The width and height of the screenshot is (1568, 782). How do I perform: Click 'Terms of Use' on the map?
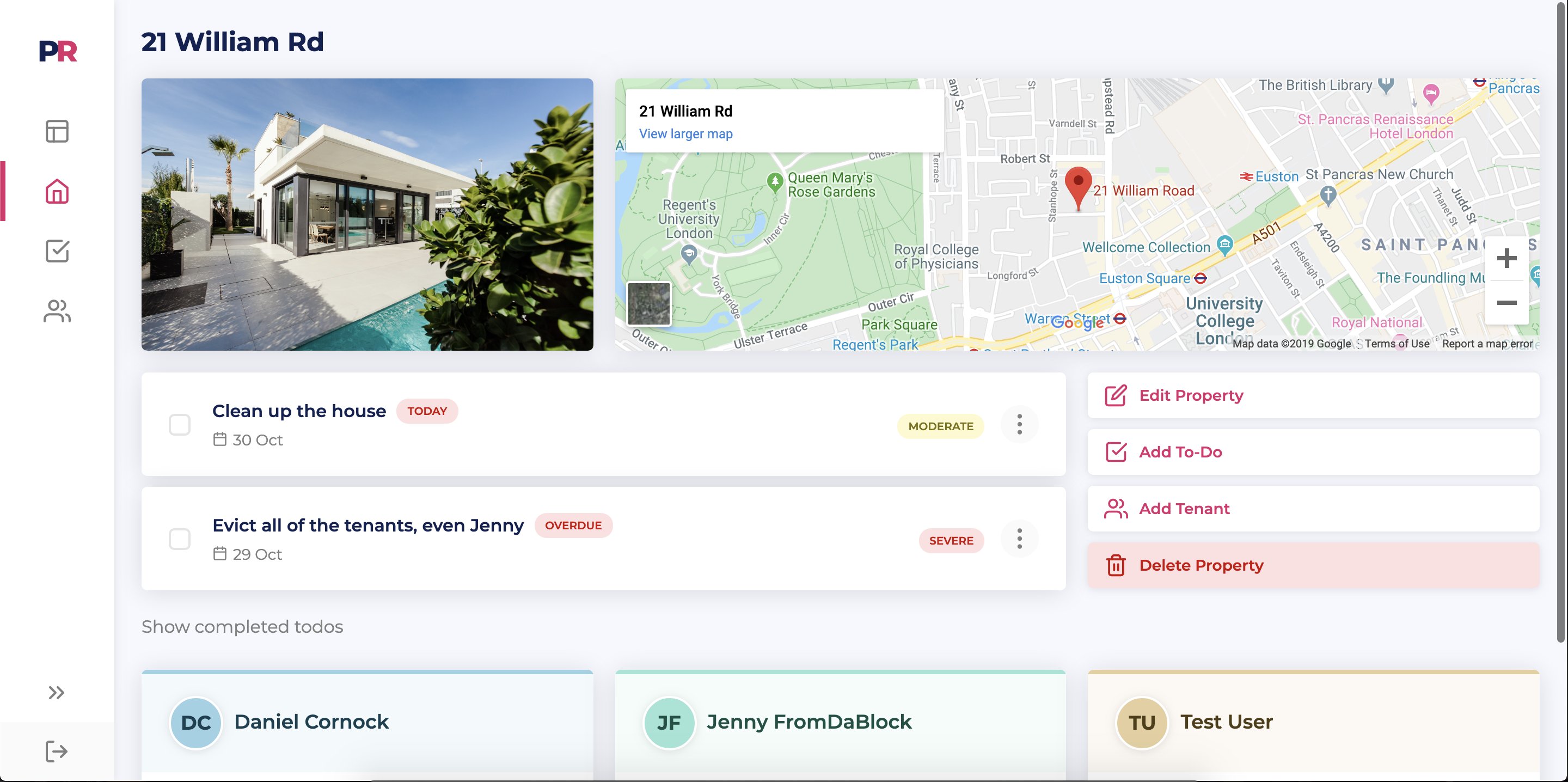pyautogui.click(x=1396, y=344)
